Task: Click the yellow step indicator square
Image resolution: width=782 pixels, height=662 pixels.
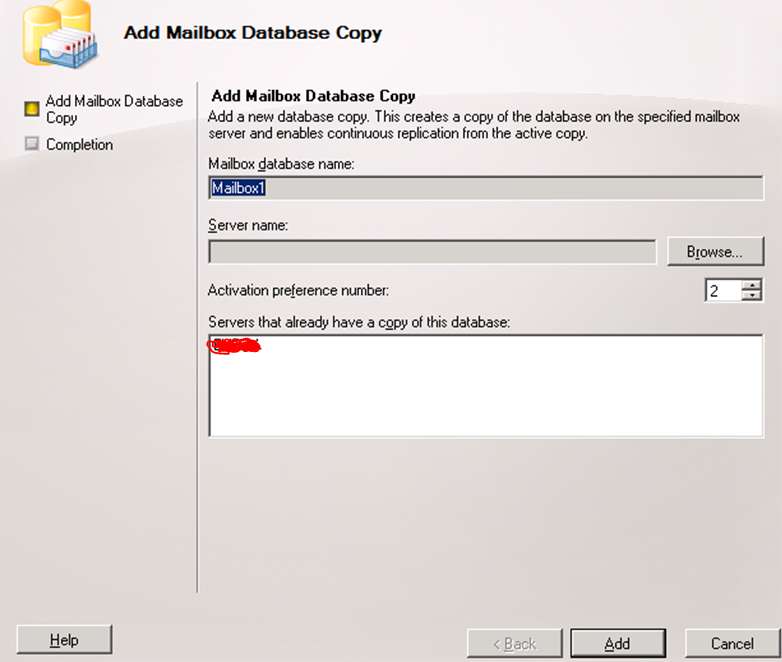Action: point(31,109)
